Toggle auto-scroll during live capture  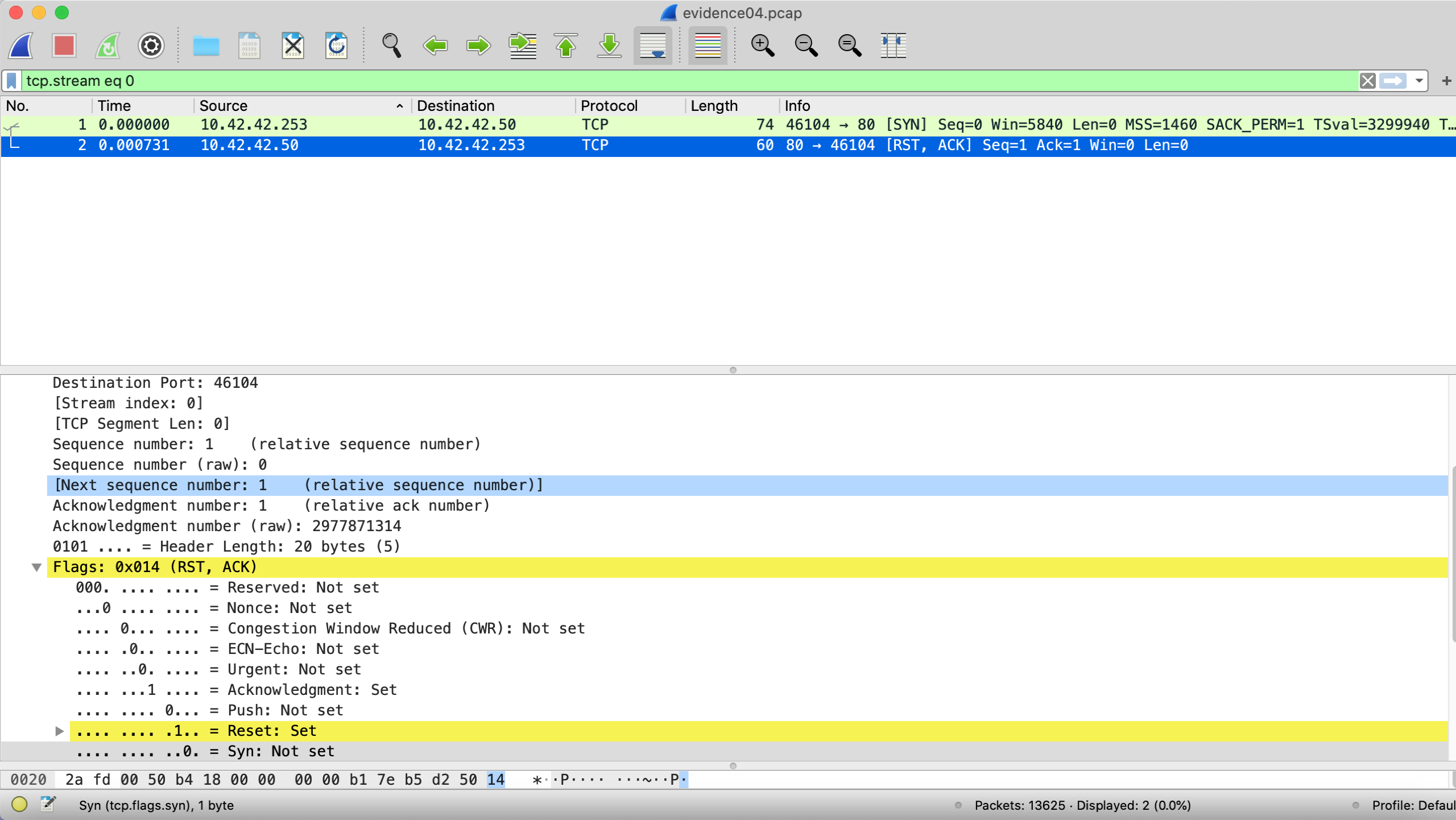pos(652,45)
